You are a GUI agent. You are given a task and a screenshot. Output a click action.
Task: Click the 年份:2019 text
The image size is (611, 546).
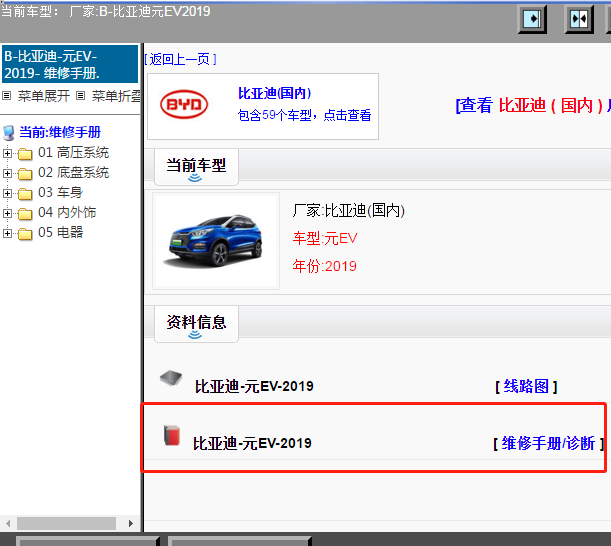325,266
